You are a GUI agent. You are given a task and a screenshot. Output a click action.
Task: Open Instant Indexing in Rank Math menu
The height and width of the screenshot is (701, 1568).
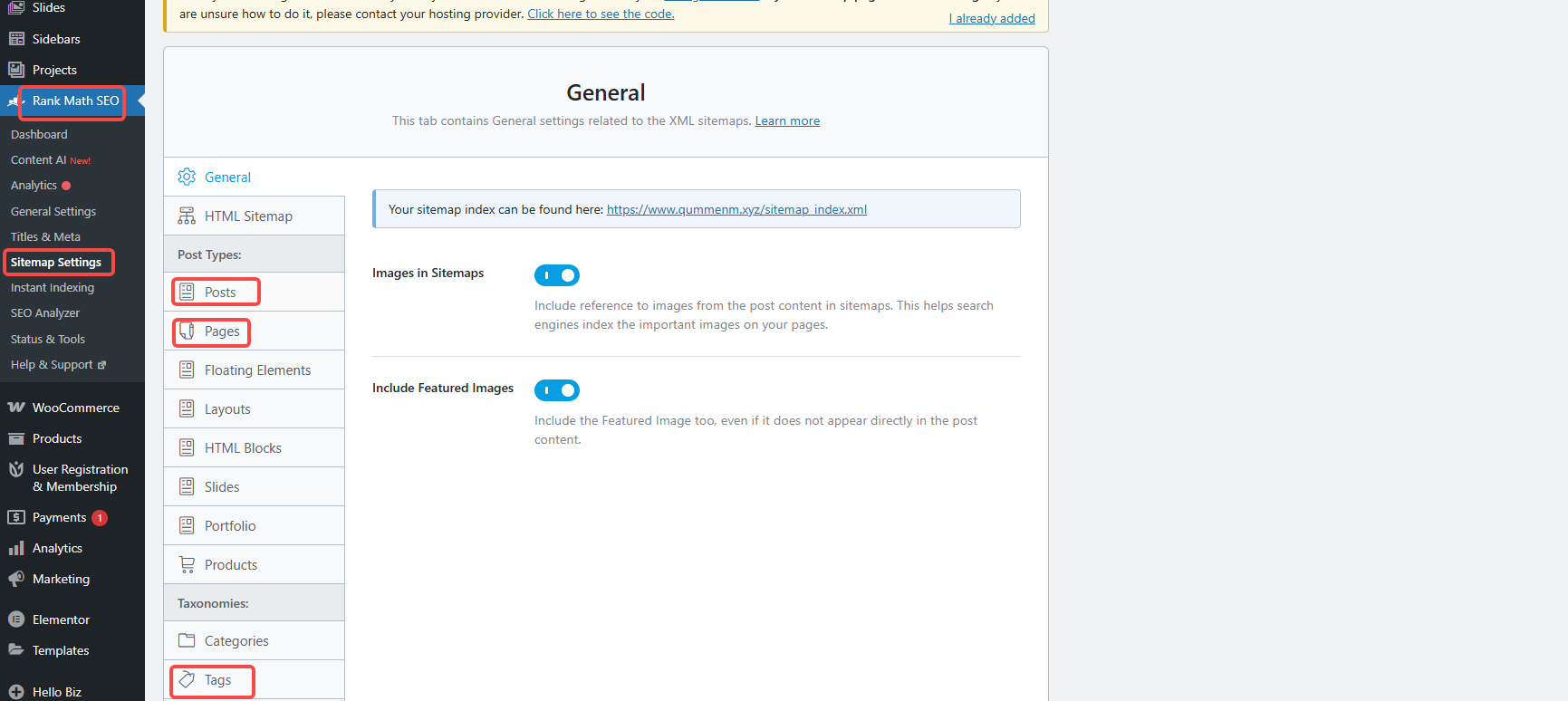[53, 287]
